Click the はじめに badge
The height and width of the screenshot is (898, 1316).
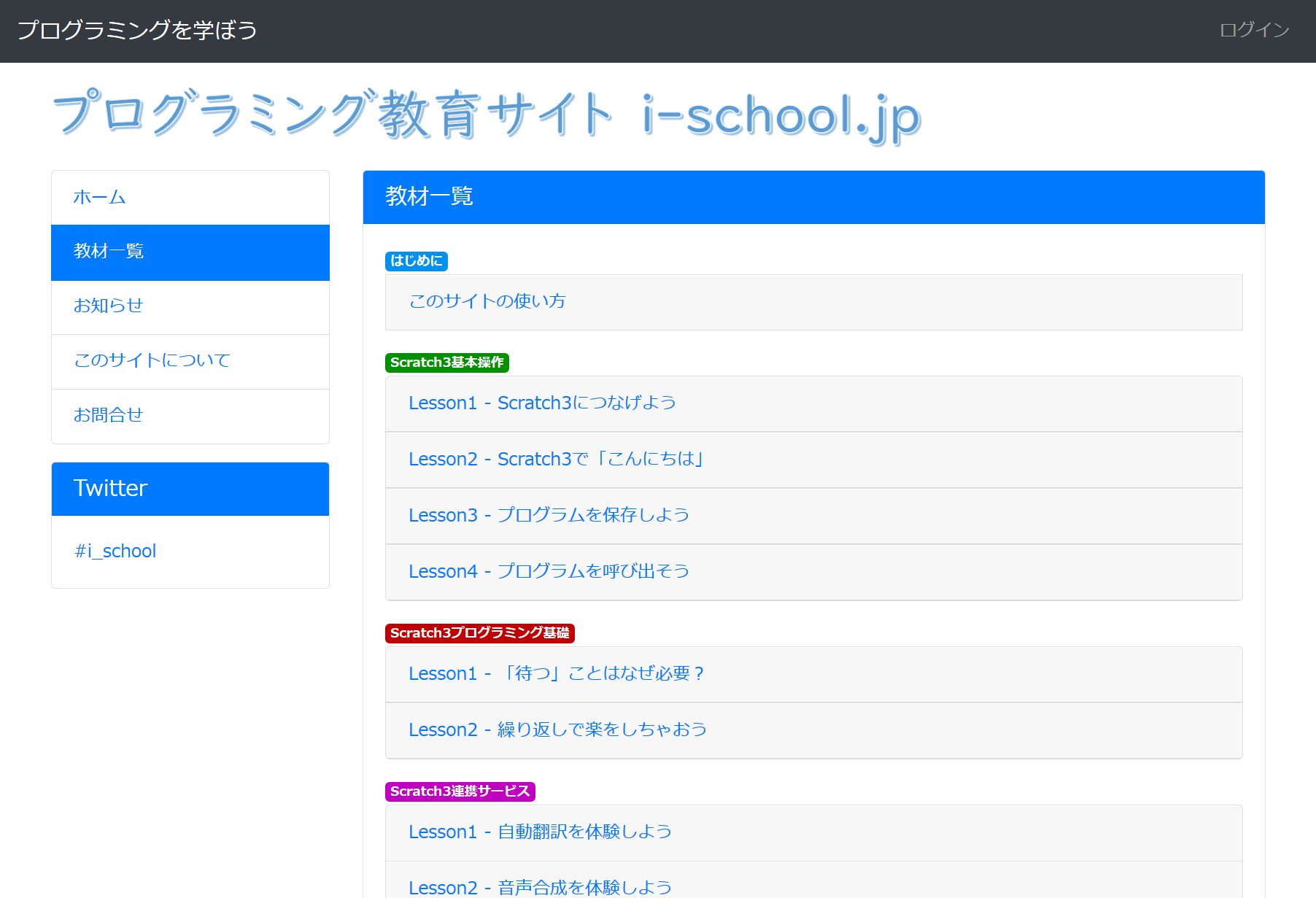tap(417, 261)
